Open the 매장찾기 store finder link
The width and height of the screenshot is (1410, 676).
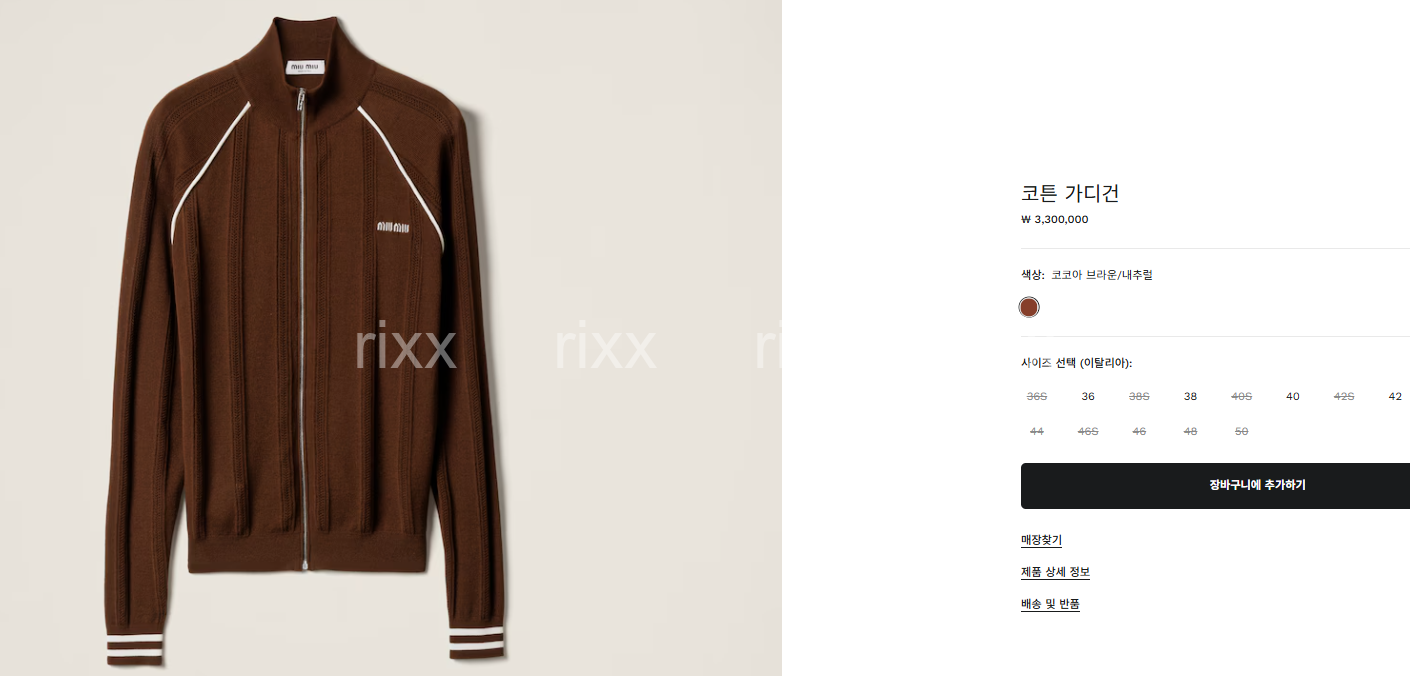click(1041, 541)
